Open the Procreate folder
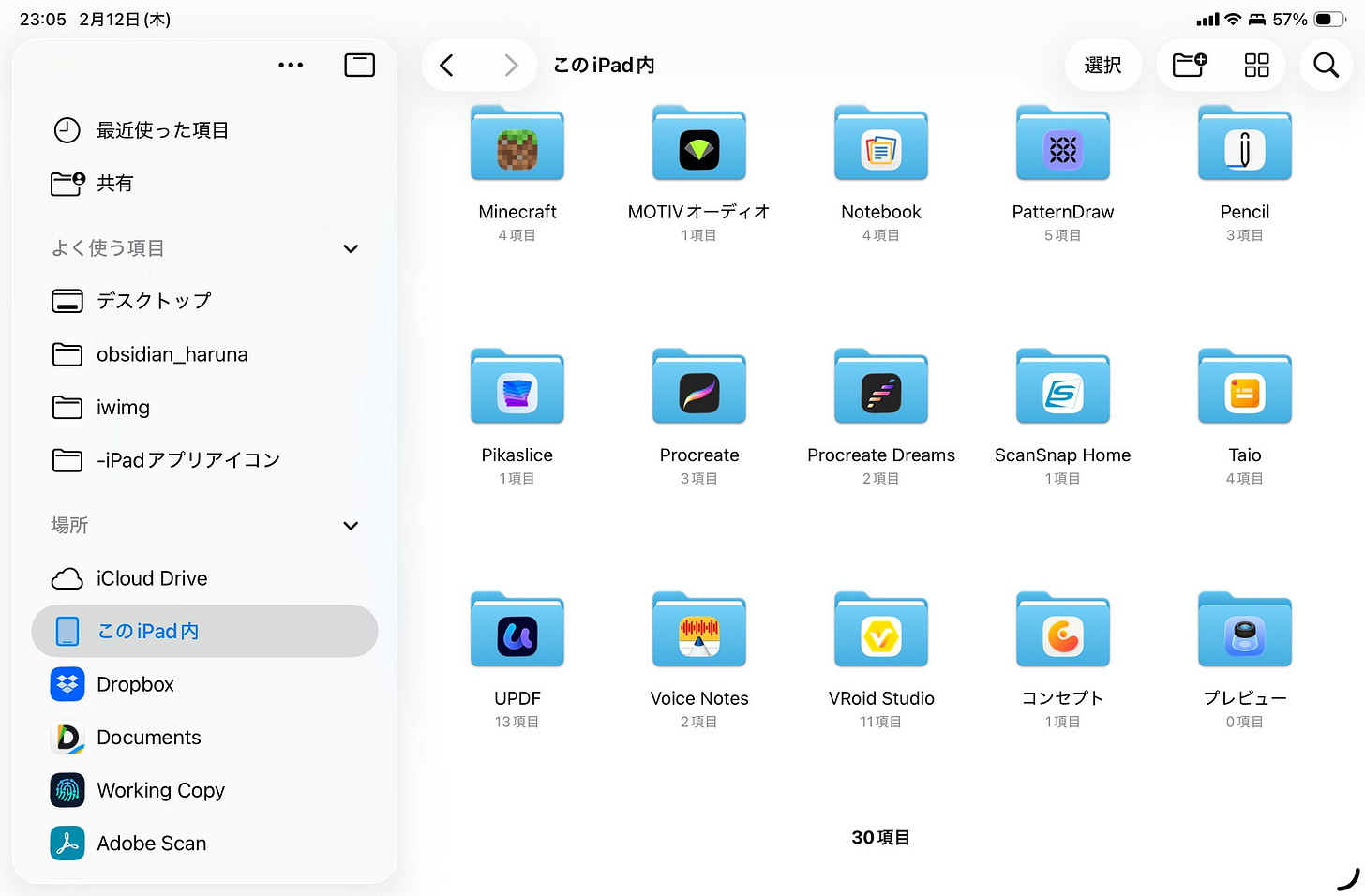 698,386
